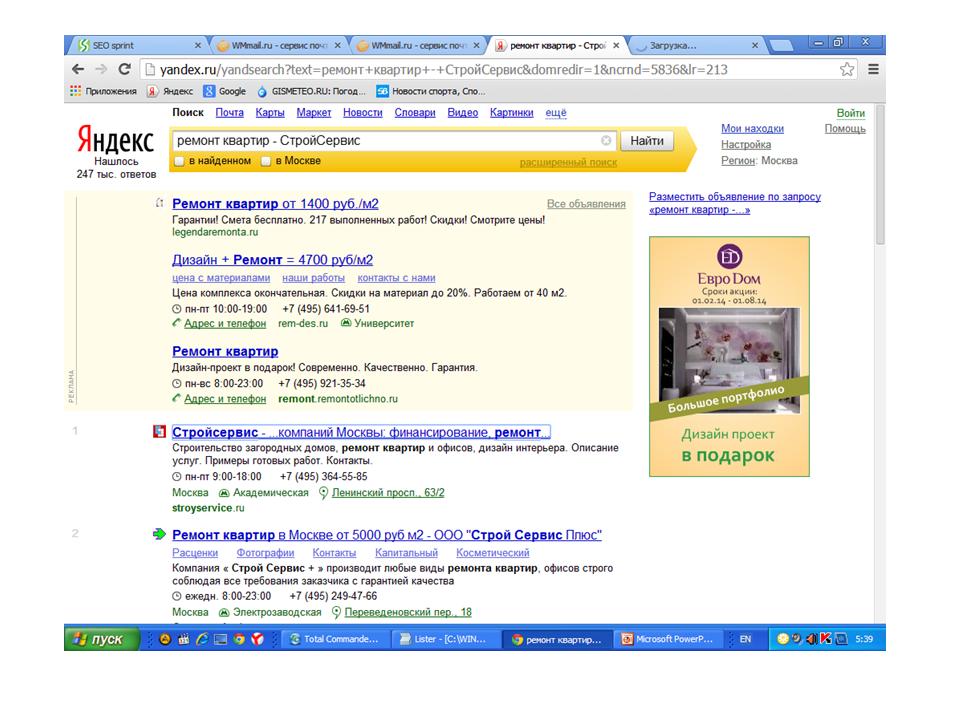Open the Приложения apps bookmark
Viewport: 960px width, 720px height.
coord(103,91)
